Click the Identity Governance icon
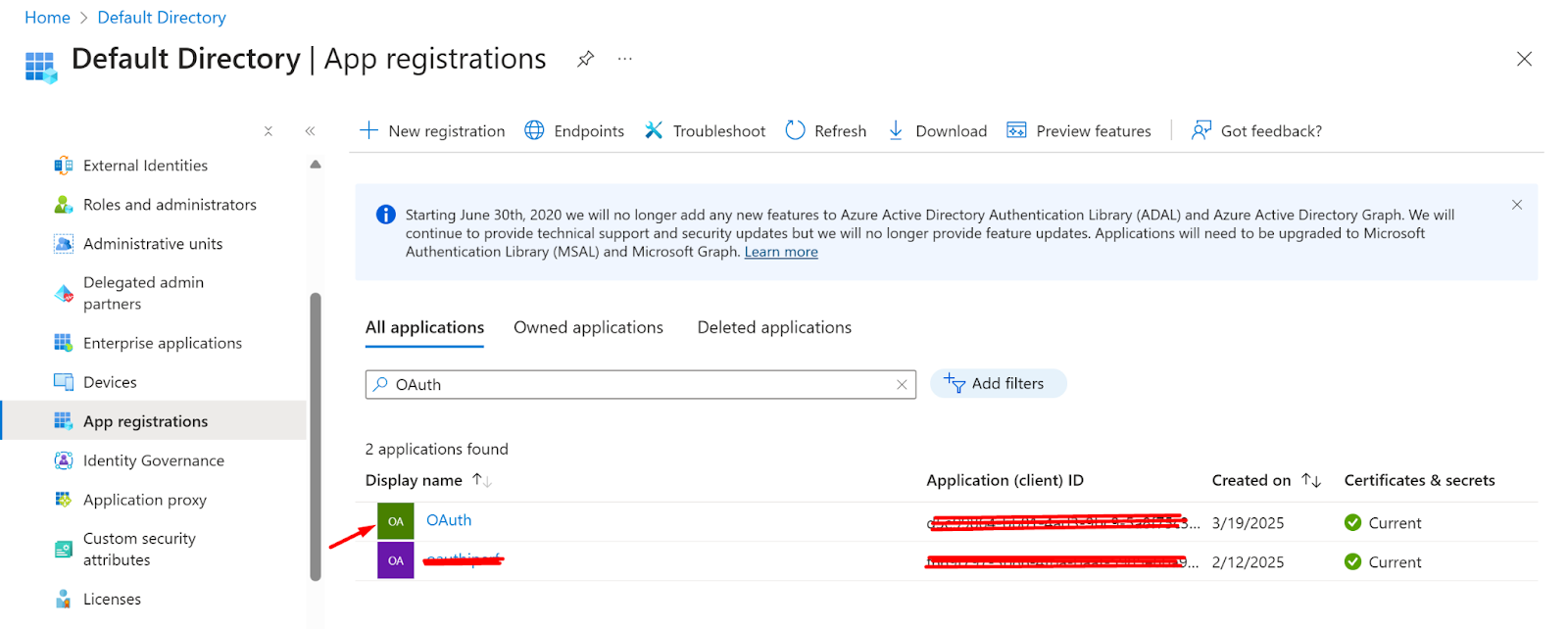The image size is (1568, 629). pyautogui.click(x=64, y=460)
